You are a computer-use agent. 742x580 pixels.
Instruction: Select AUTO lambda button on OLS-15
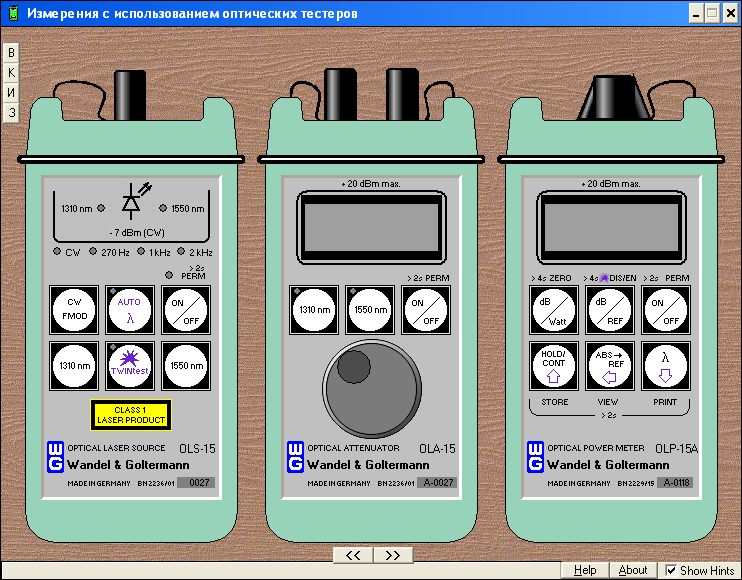[x=130, y=310]
